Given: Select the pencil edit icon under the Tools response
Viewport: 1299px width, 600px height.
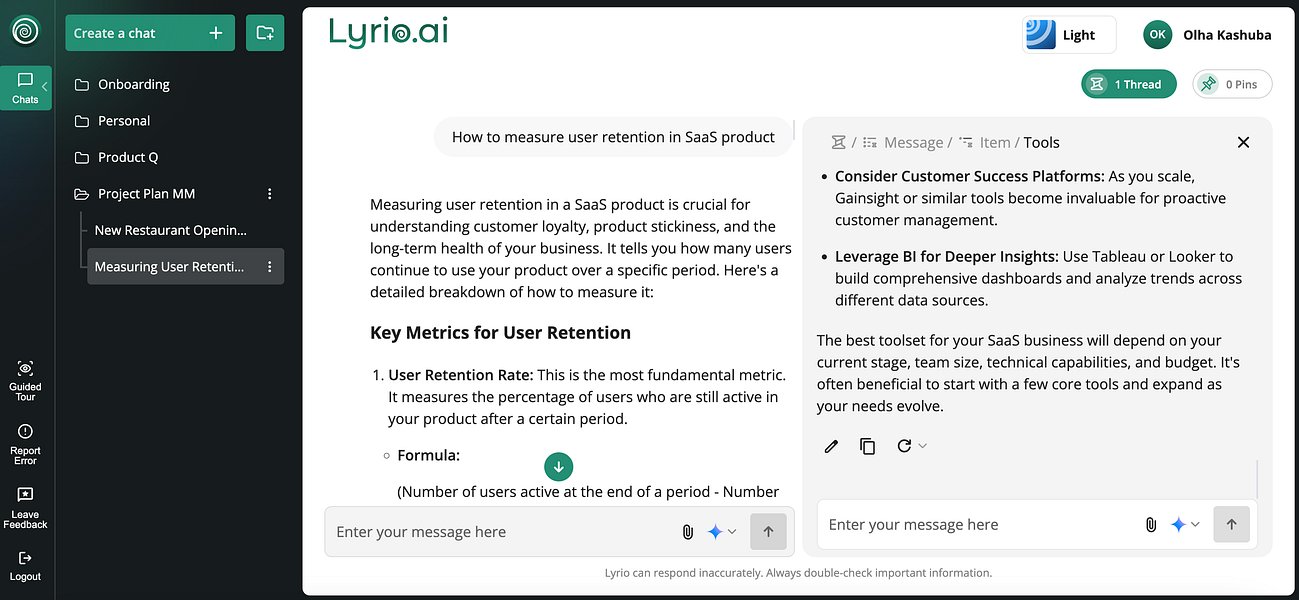Looking at the screenshot, I should tap(831, 446).
